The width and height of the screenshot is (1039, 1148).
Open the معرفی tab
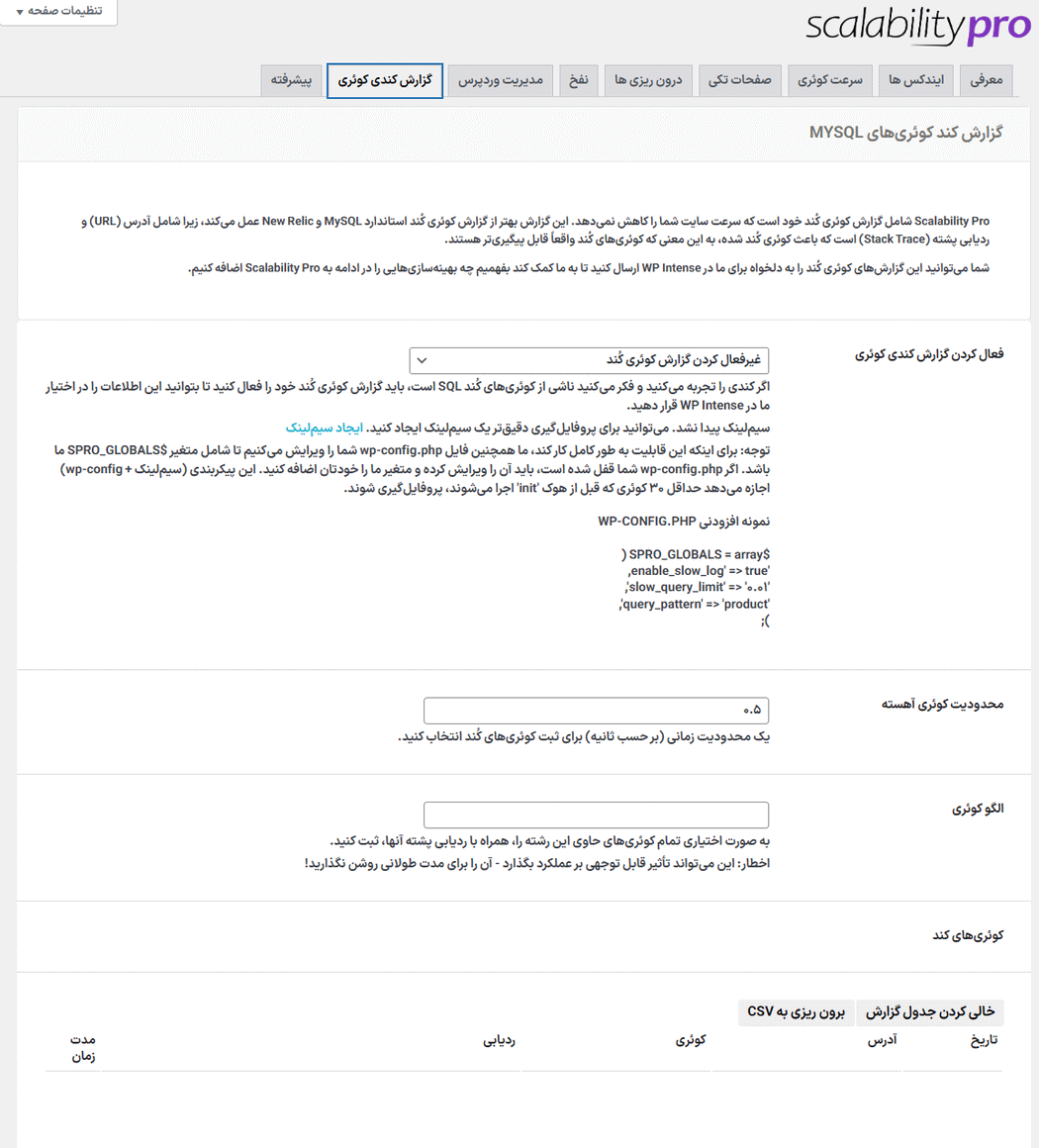[x=987, y=80]
